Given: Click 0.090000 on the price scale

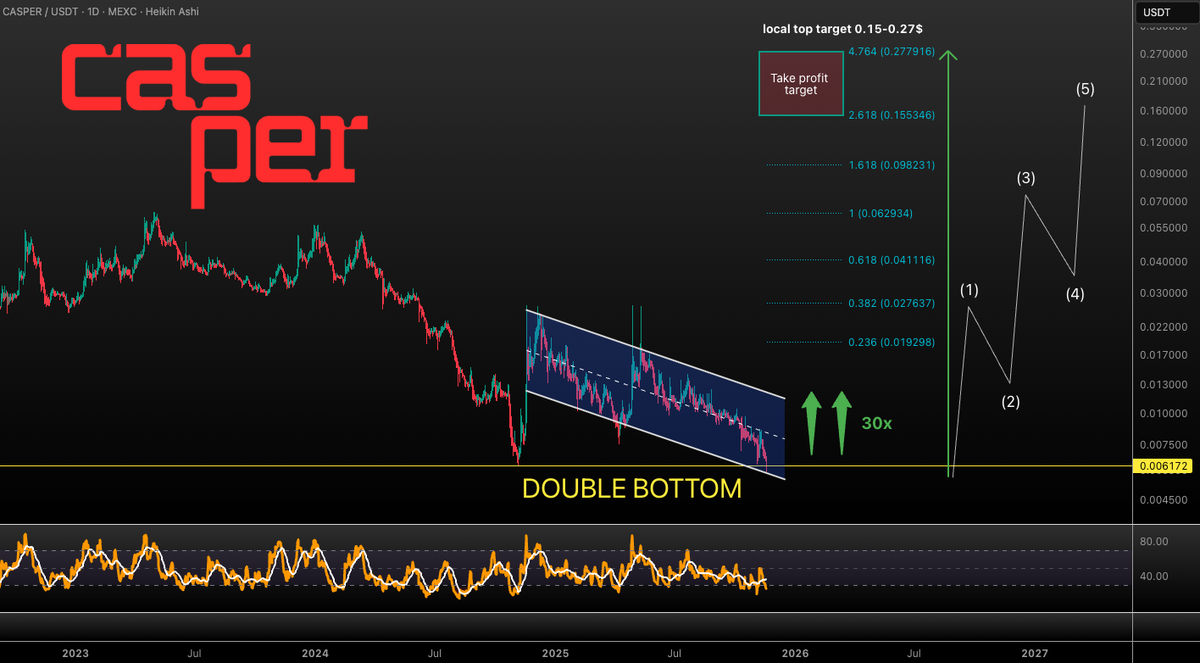Looking at the screenshot, I should [1162, 174].
